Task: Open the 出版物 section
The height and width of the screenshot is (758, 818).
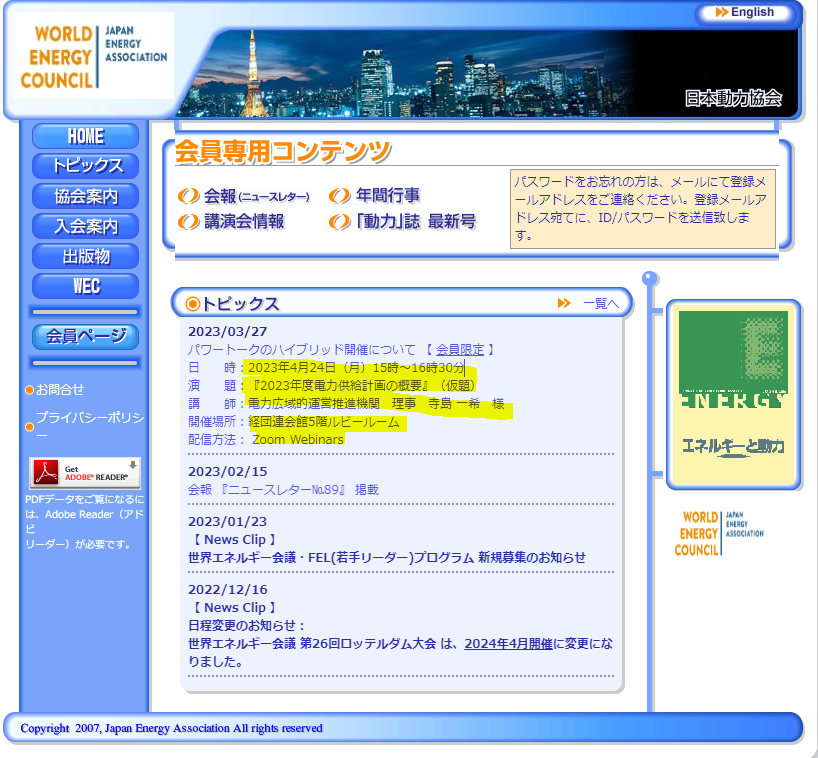Action: pos(86,256)
